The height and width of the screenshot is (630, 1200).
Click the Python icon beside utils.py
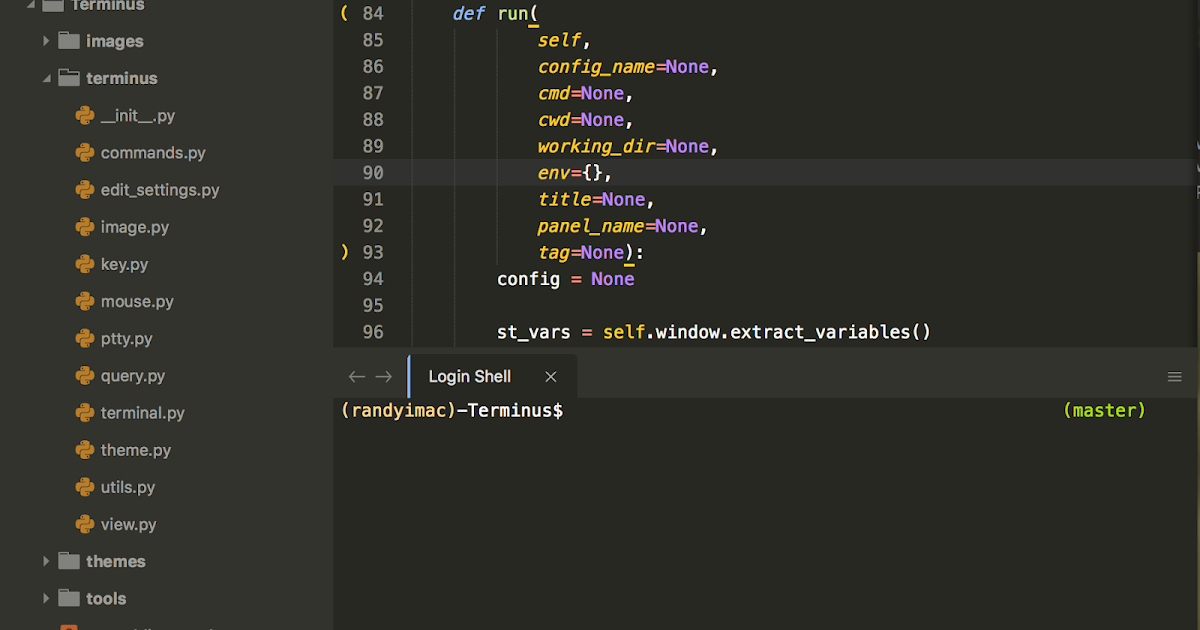tap(85, 487)
